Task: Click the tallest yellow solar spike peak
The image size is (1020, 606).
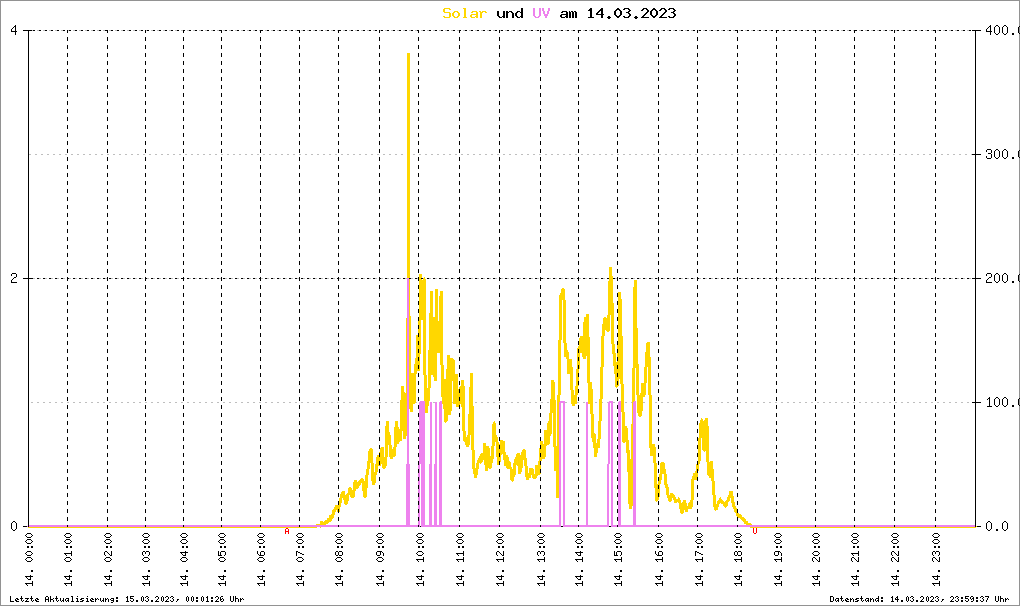Action: pyautogui.click(x=409, y=55)
